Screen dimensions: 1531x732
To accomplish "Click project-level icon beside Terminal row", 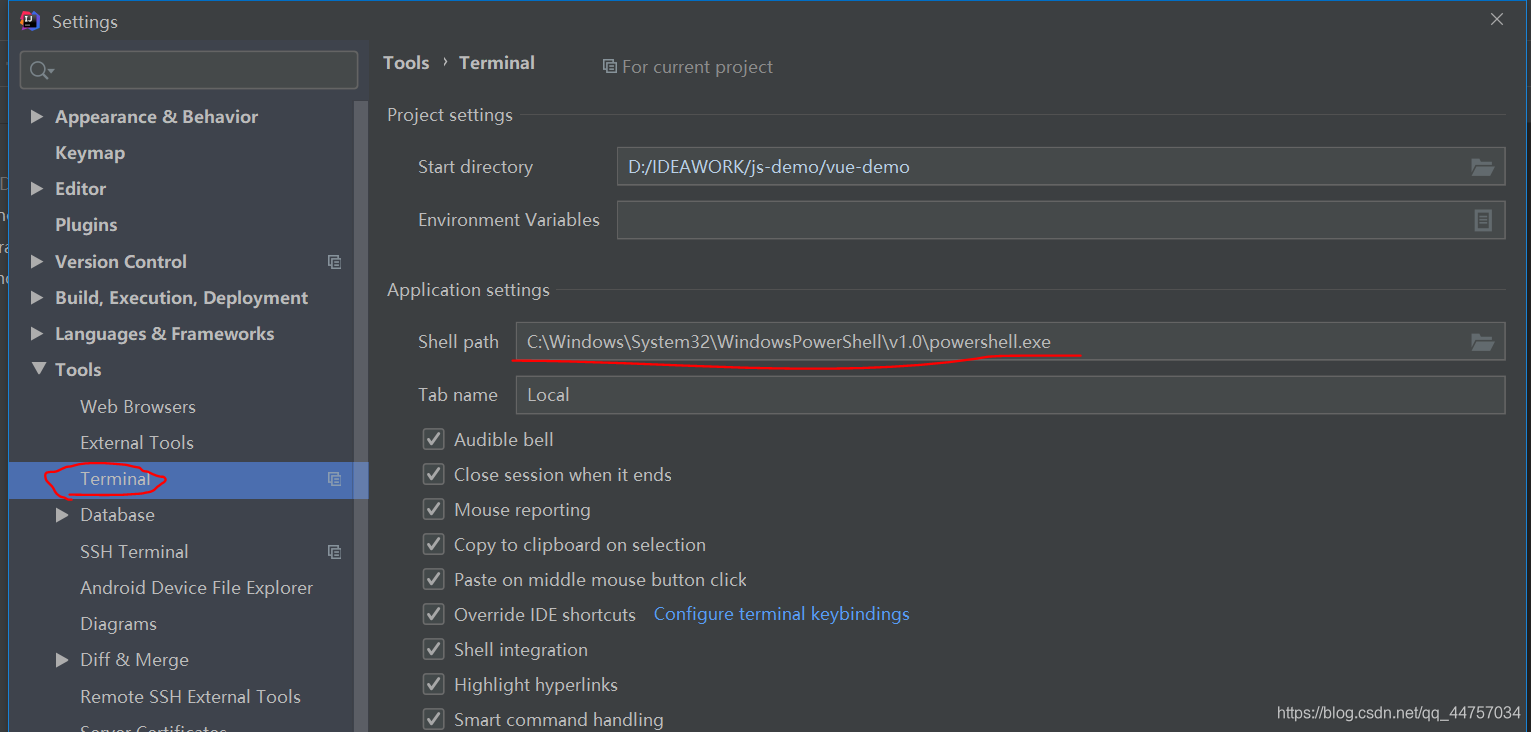I will pos(335,479).
